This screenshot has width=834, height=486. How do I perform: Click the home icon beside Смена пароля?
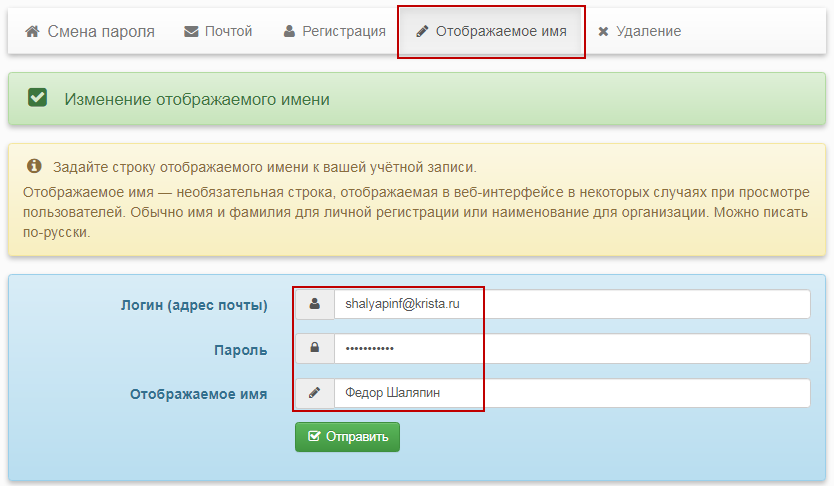(32, 32)
